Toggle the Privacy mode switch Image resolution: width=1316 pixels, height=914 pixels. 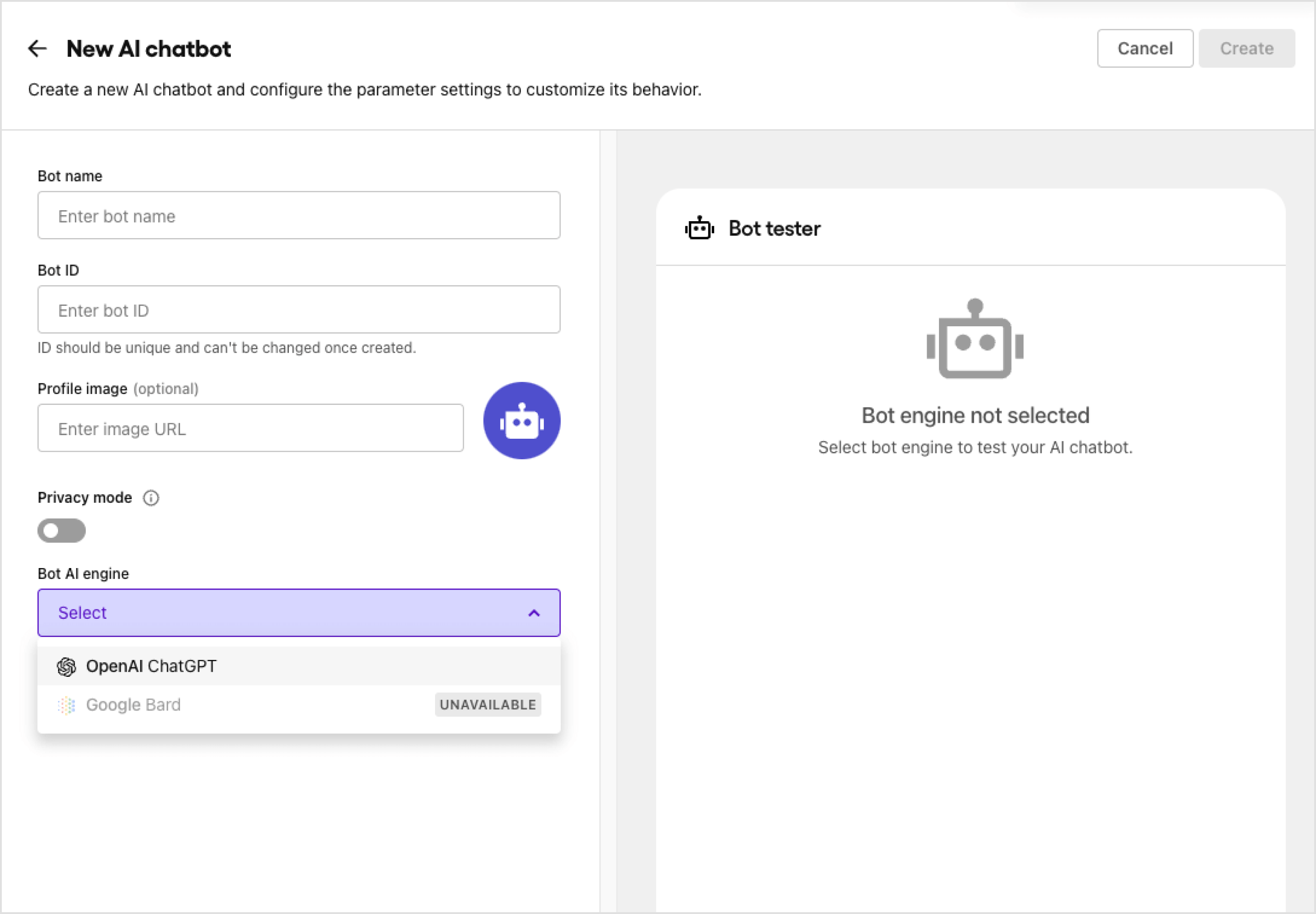click(61, 531)
